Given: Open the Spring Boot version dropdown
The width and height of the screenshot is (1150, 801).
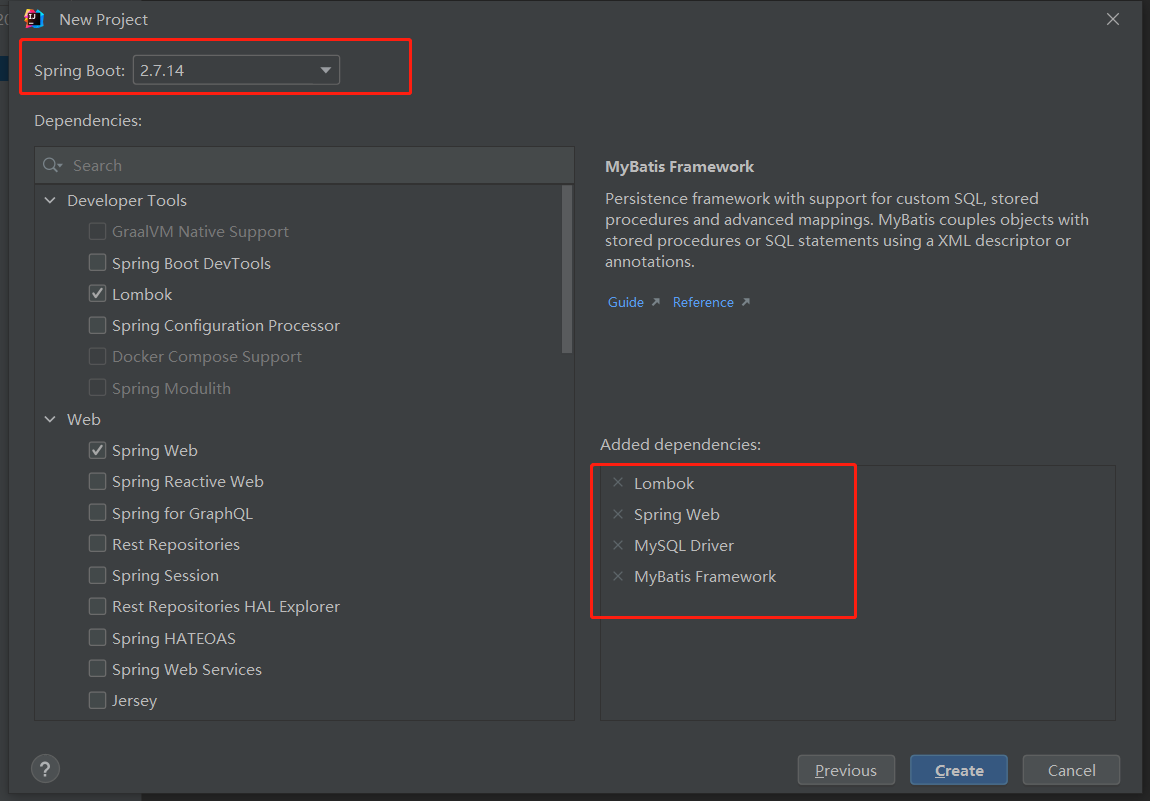Looking at the screenshot, I should pos(236,70).
